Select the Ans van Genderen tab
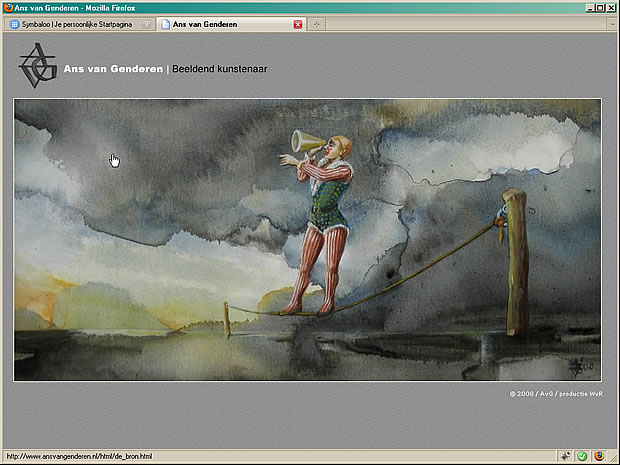620x465 pixels. tap(231, 24)
